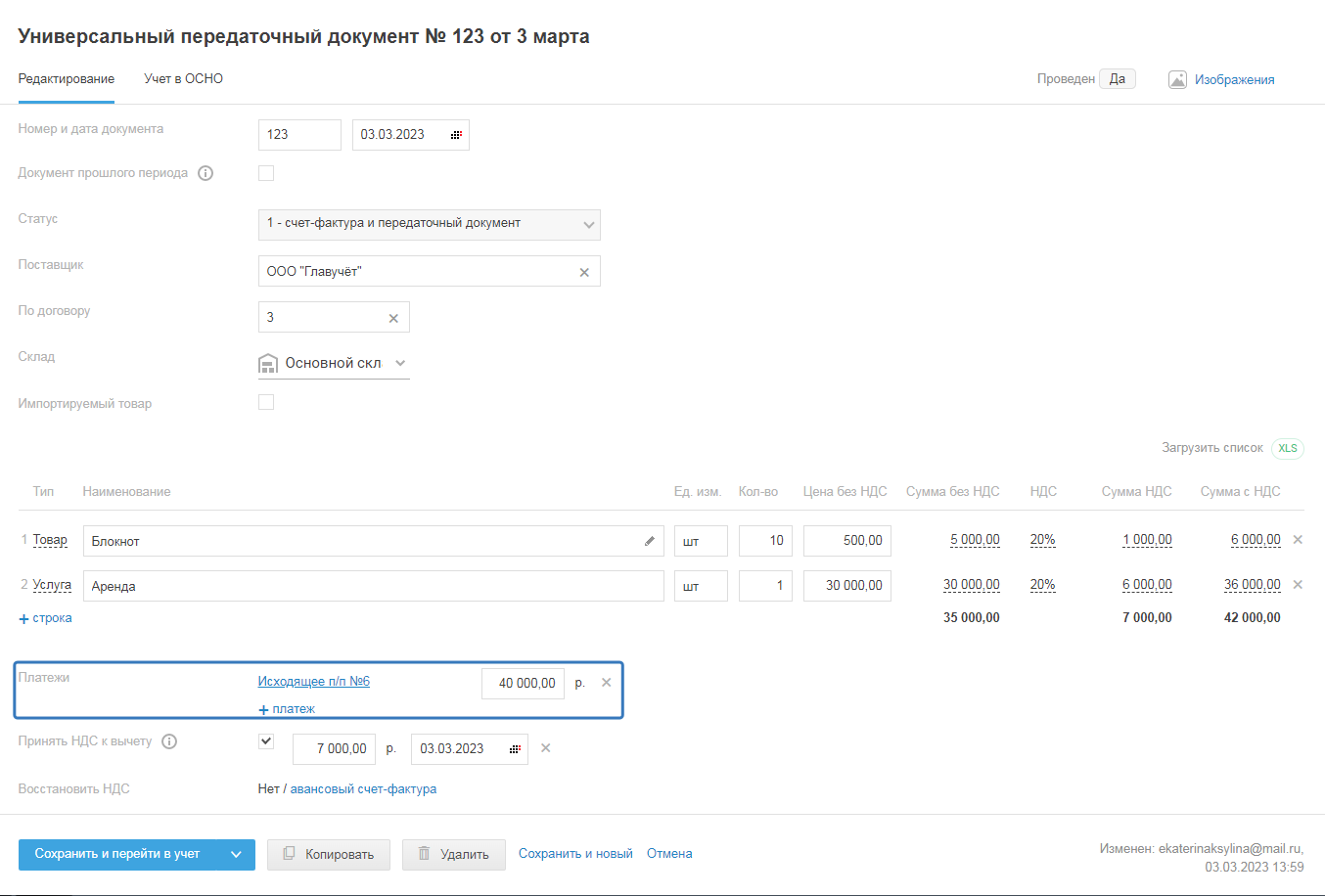This screenshot has width=1325, height=896.
Task: Click the Загрузить список text
Action: (x=1212, y=448)
